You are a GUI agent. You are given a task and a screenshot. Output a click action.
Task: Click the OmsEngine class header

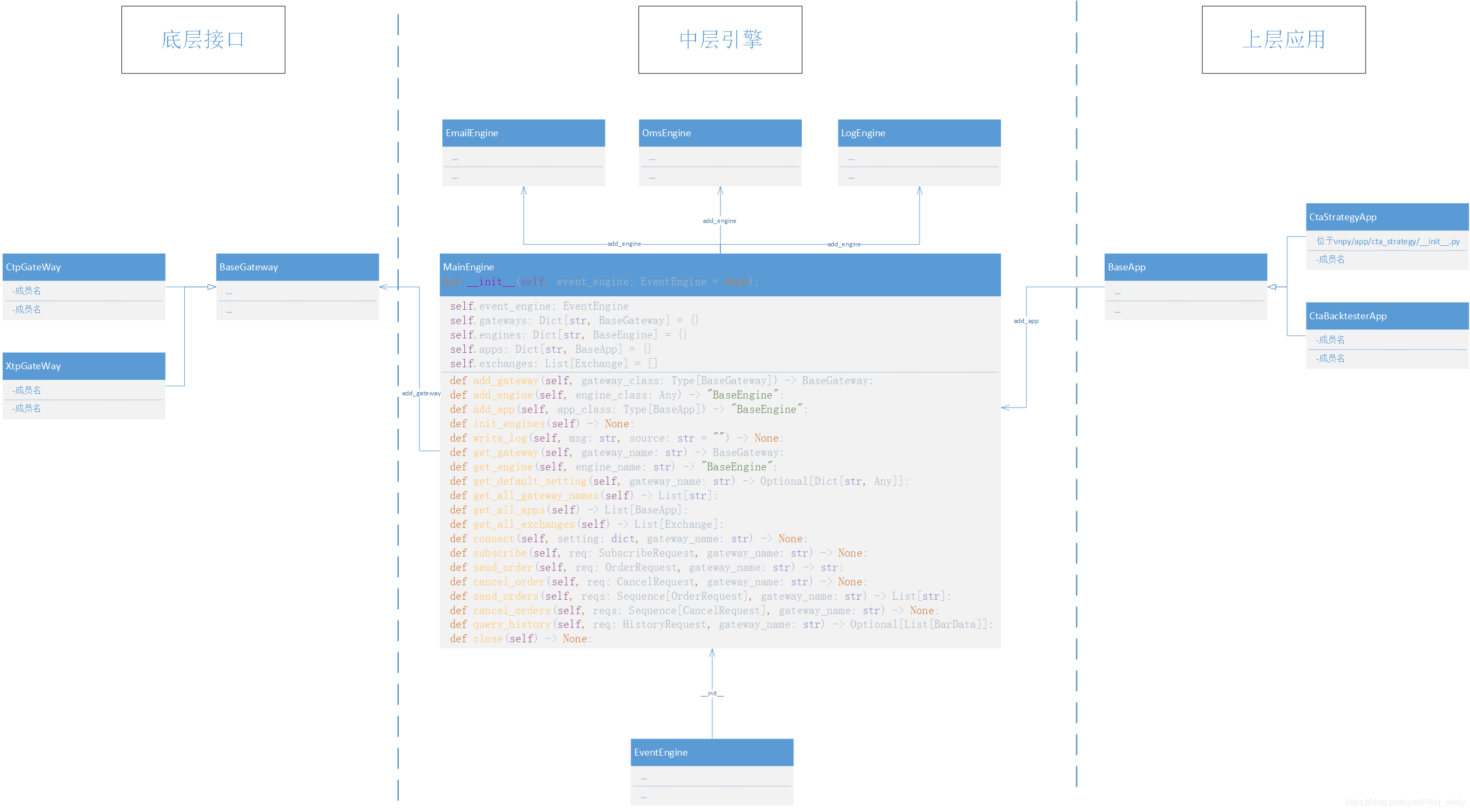[x=720, y=133]
